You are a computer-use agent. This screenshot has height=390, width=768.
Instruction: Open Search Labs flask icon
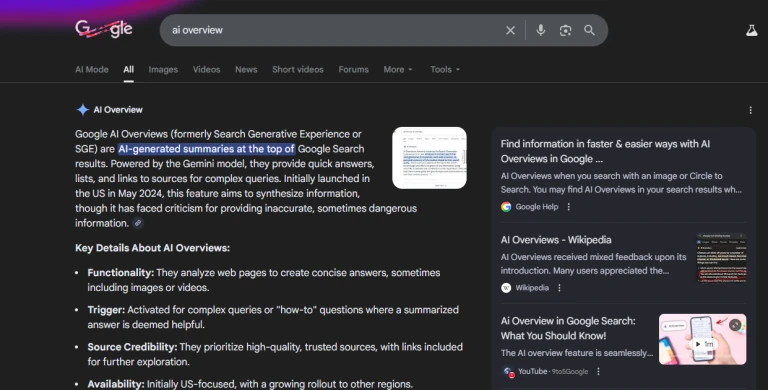coord(751,30)
